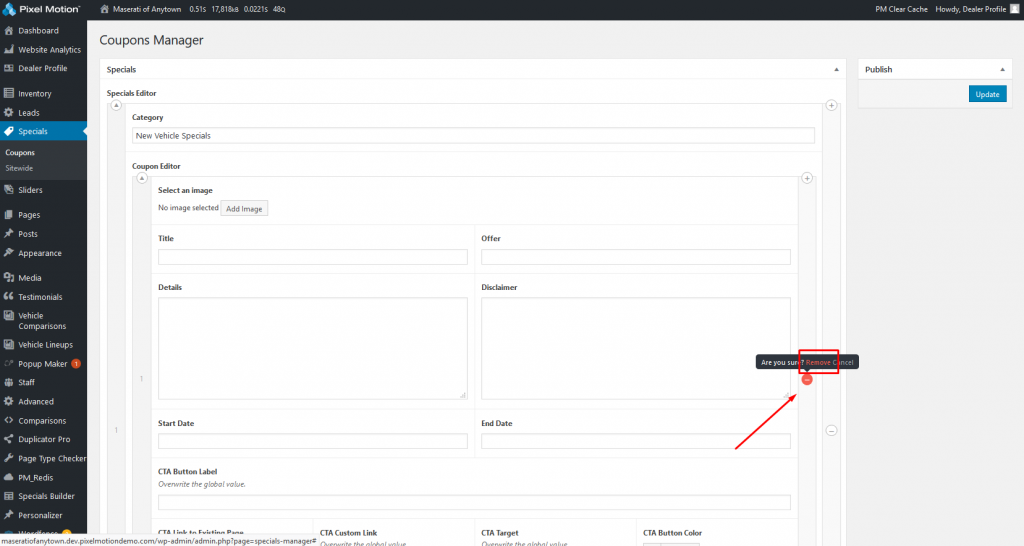Viewport: 1024px width, 546px height.
Task: Click the Vehicle Lineups icon
Action: click(x=8, y=345)
